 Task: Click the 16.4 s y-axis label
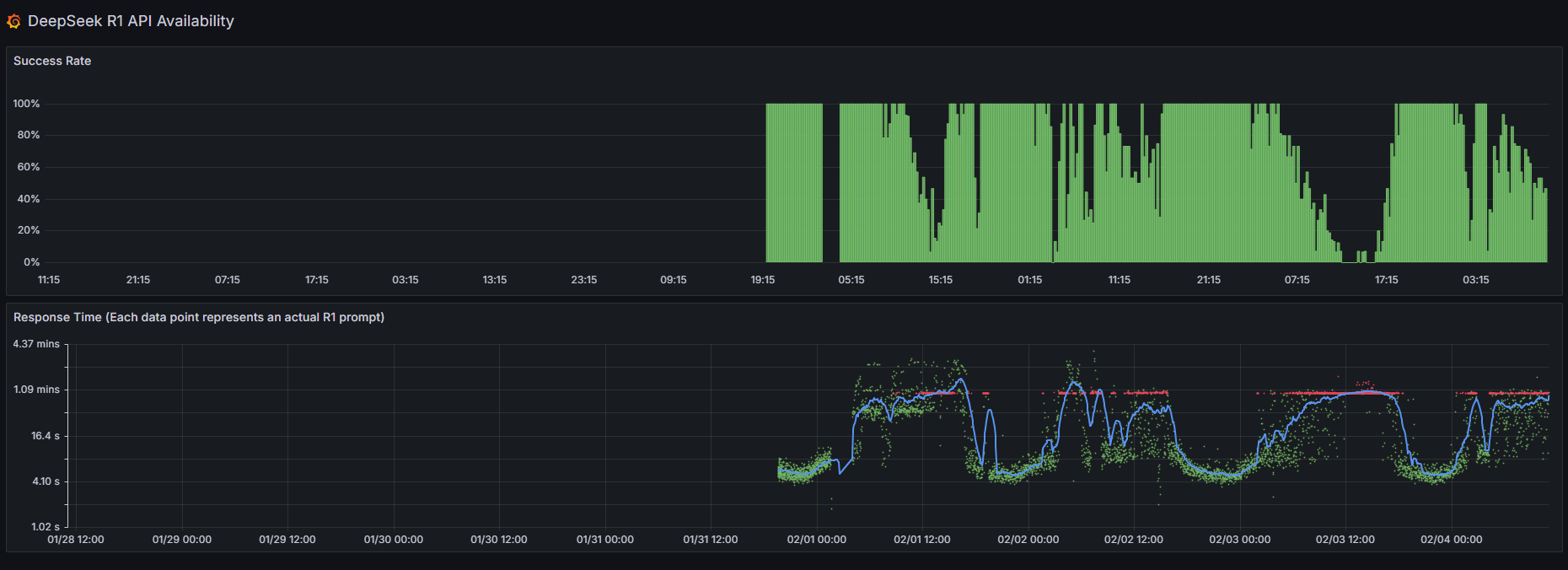pos(46,436)
